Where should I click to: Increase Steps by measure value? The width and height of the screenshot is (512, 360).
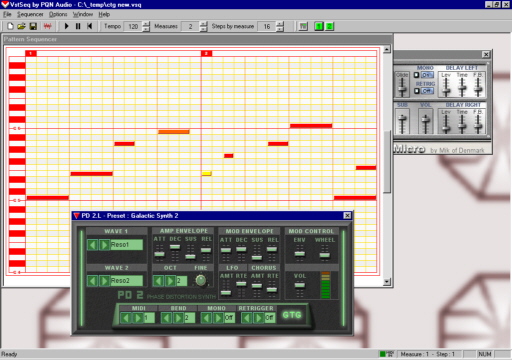280,24
